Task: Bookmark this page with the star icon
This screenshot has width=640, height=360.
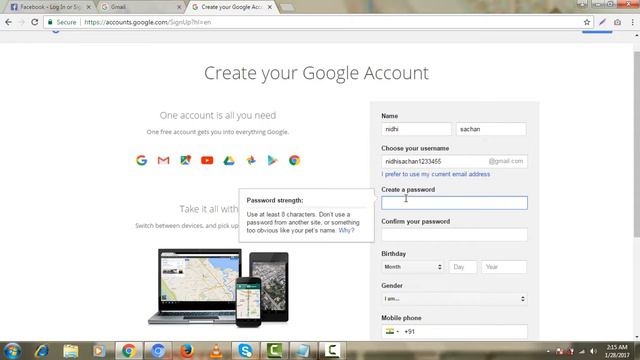Action: click(587, 22)
